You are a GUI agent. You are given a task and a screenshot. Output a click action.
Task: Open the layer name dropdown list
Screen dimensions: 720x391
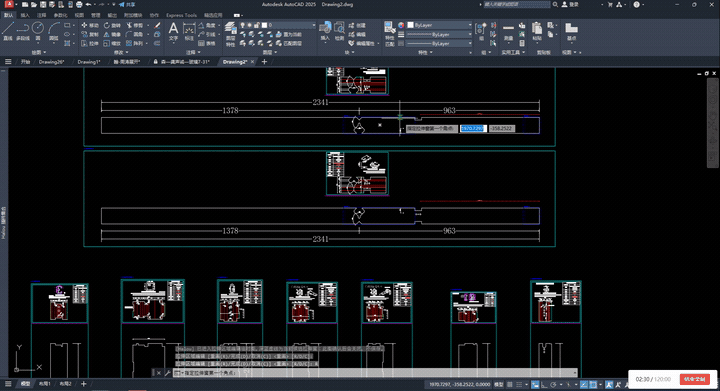click(x=314, y=25)
